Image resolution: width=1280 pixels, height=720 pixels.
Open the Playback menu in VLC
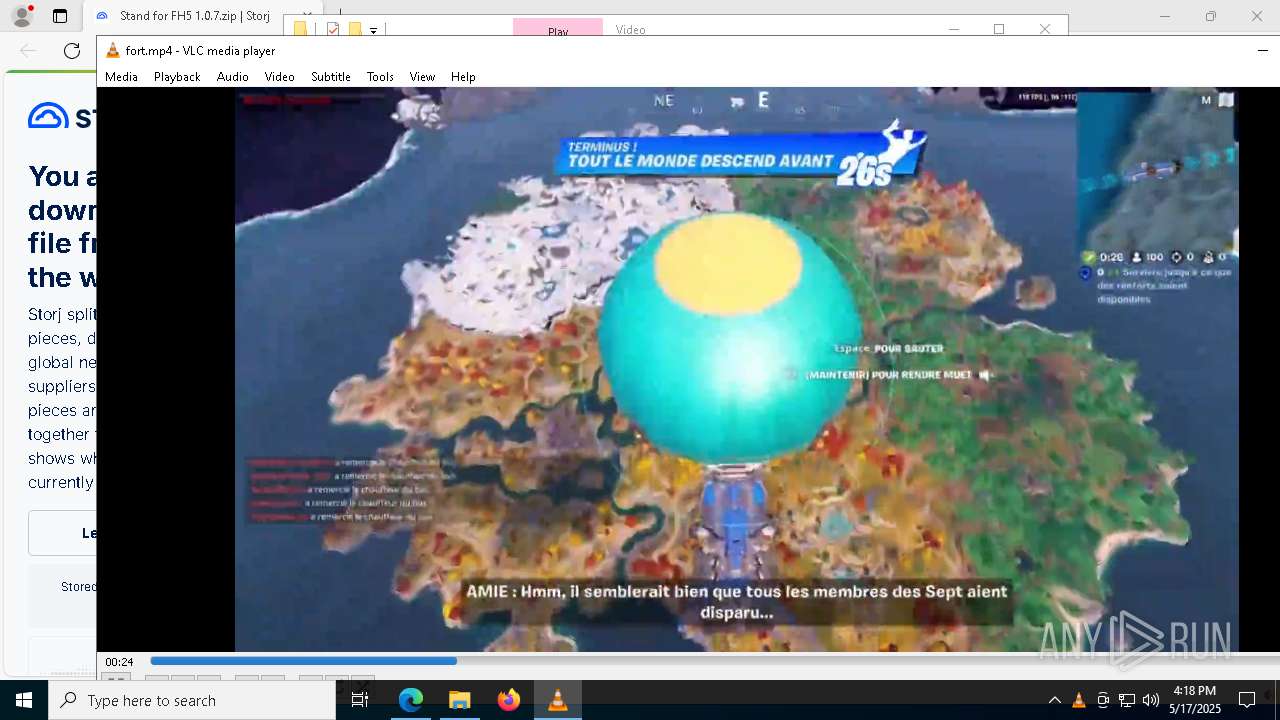point(177,77)
